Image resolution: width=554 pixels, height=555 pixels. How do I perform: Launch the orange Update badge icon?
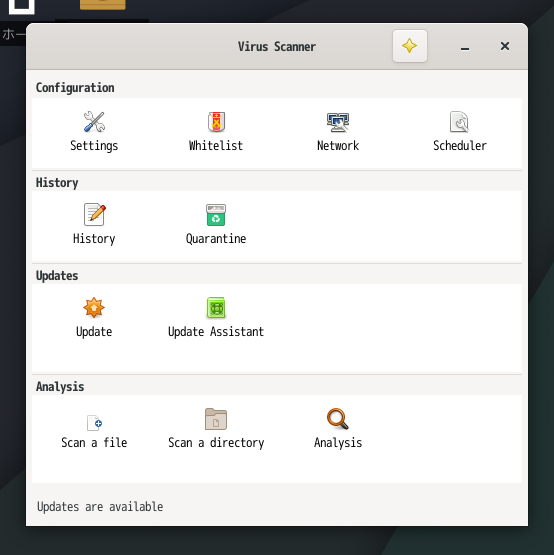tap(94, 307)
